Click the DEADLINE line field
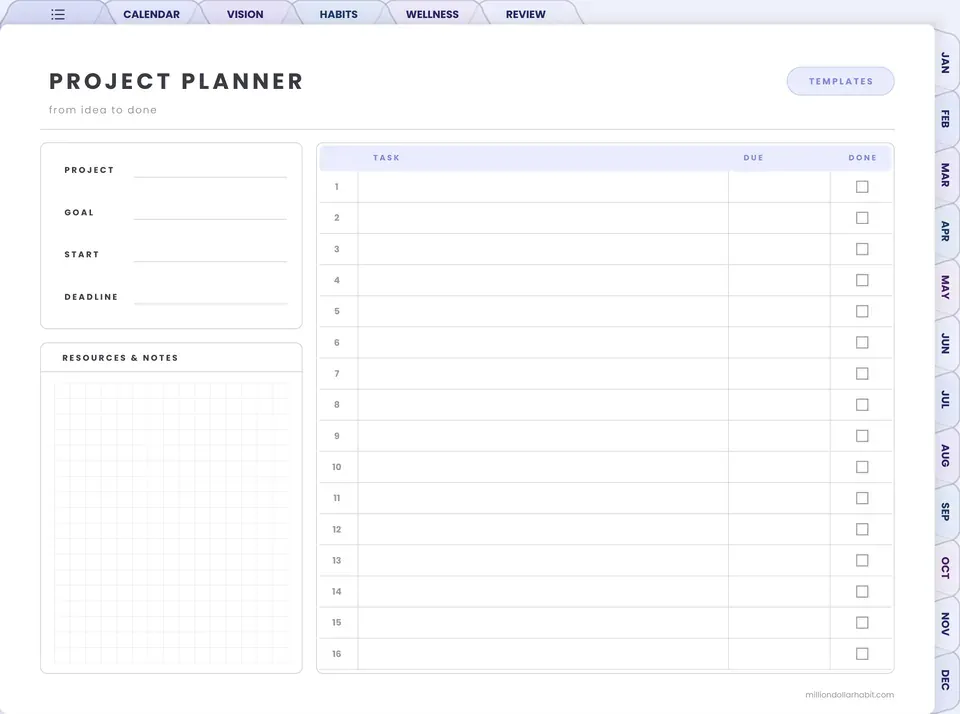960x714 pixels. pos(210,296)
